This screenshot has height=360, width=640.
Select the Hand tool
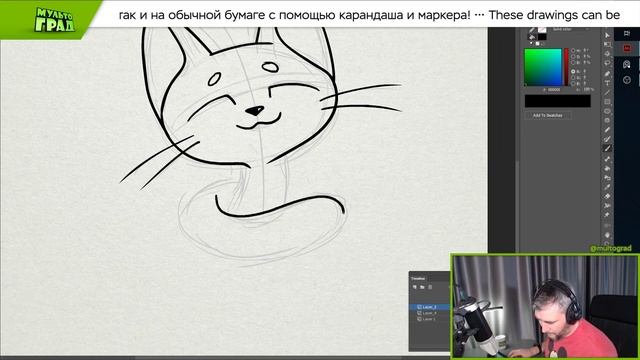pyautogui.click(x=607, y=235)
